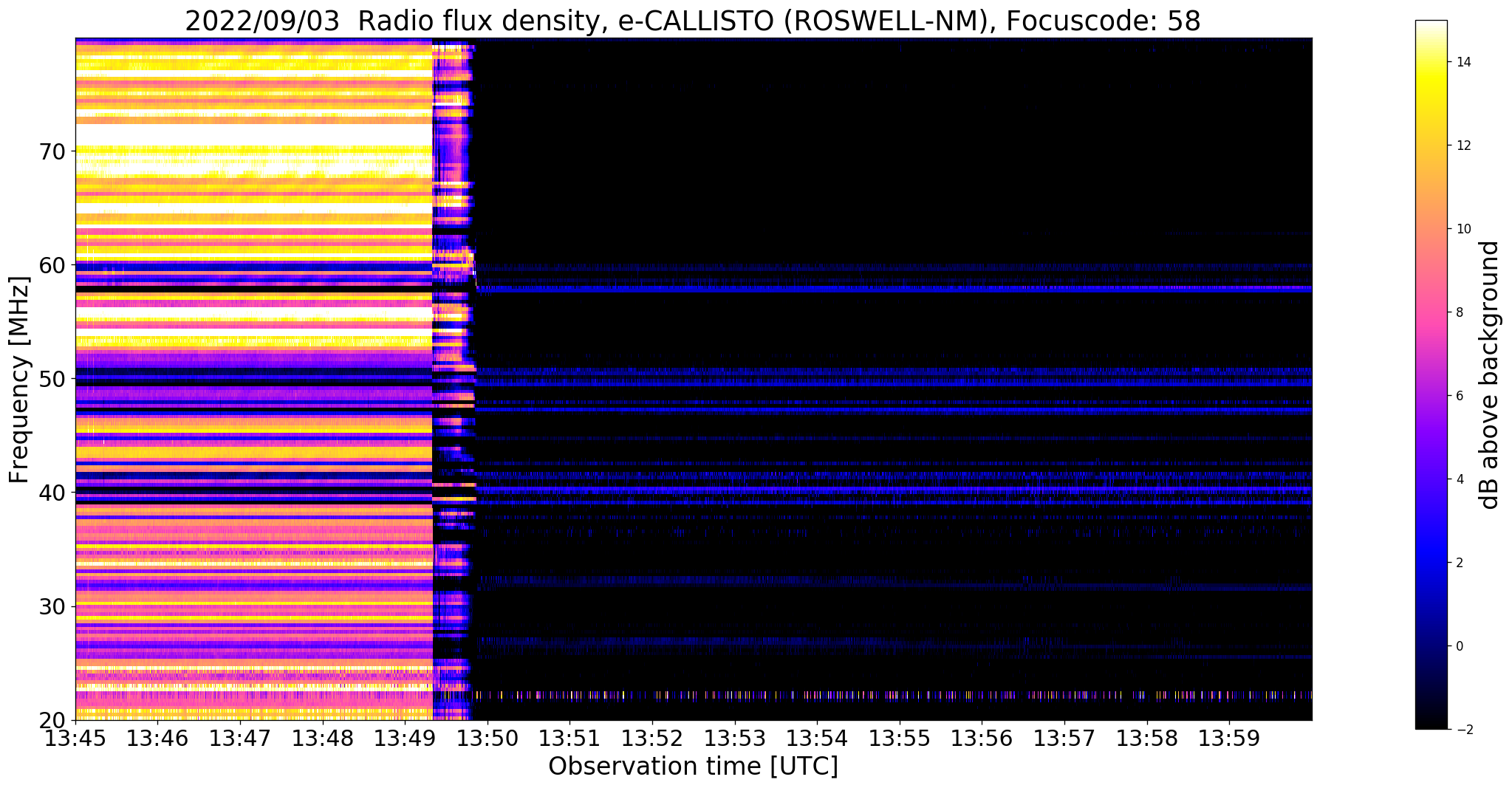
Task: Click the 13:53 time tick label
Action: (734, 739)
